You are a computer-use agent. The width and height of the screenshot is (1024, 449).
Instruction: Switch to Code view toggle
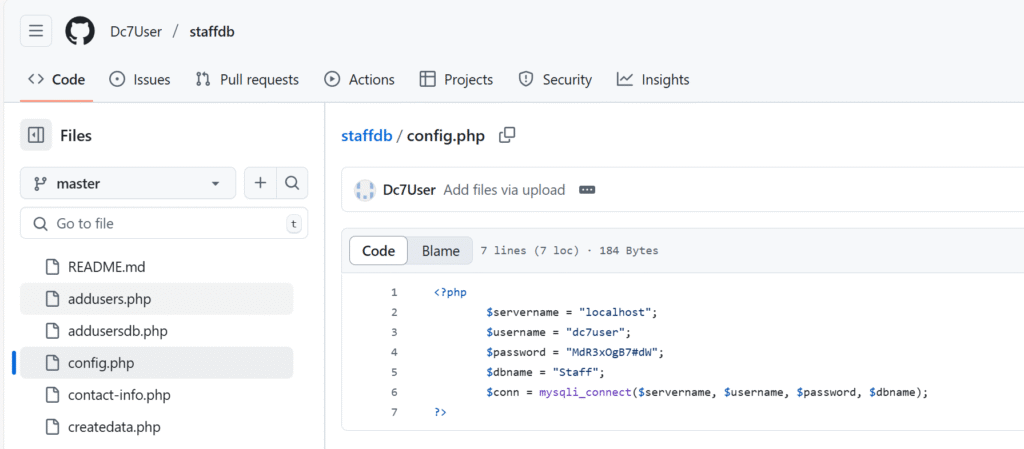click(x=379, y=251)
